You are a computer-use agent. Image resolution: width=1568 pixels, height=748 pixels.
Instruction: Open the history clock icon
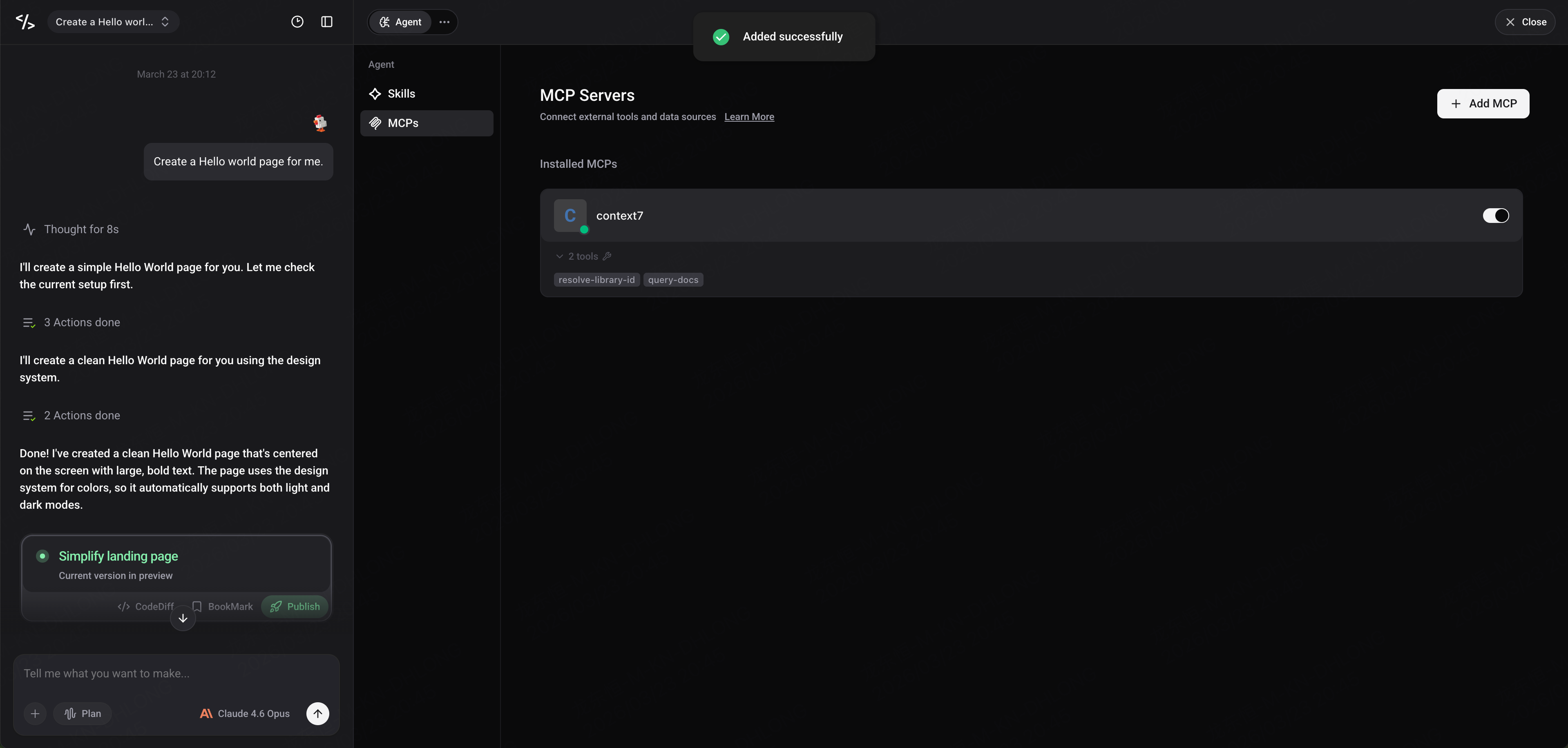click(297, 22)
